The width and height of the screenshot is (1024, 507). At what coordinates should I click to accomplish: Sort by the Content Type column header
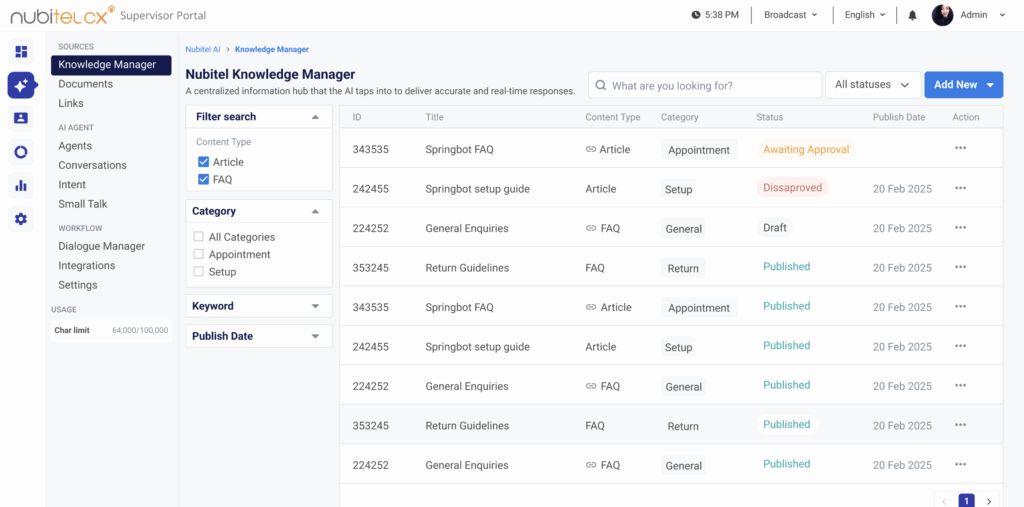coord(613,117)
